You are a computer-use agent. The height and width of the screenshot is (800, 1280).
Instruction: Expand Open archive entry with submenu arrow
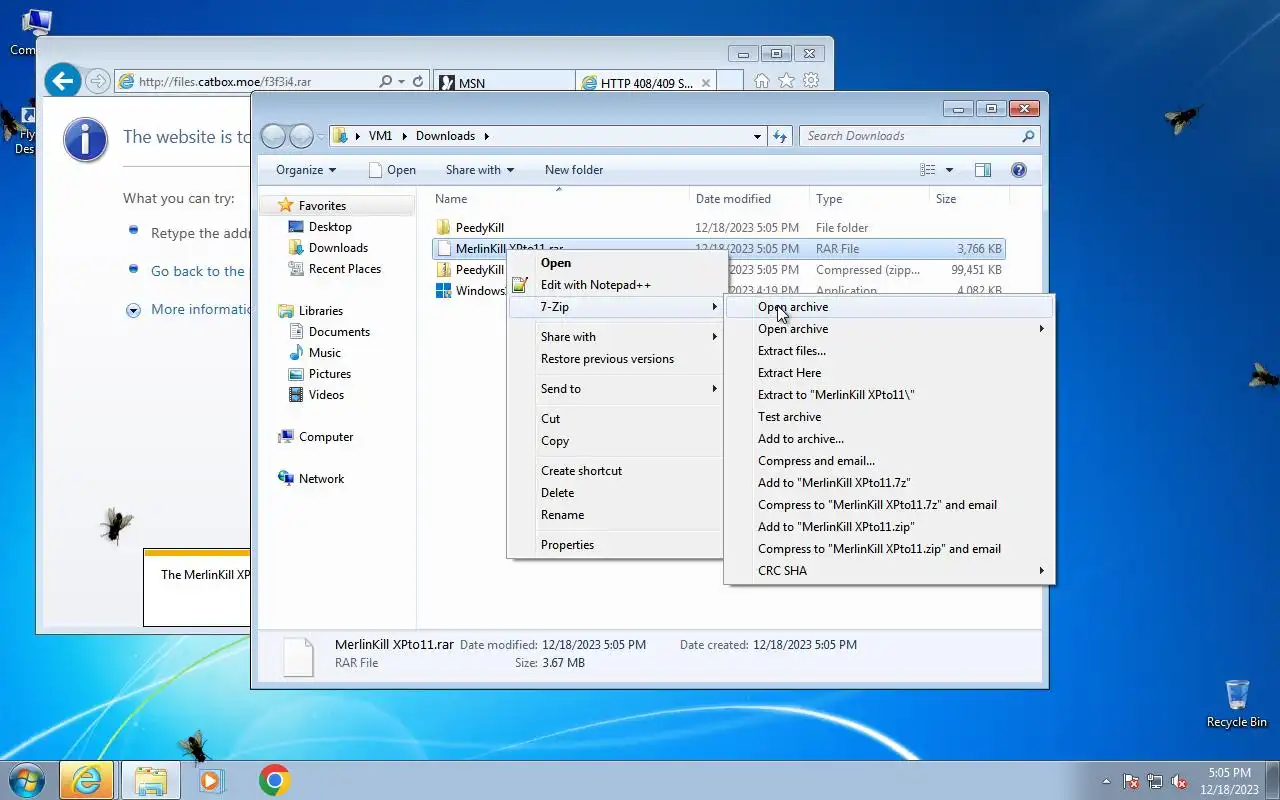coord(889,329)
